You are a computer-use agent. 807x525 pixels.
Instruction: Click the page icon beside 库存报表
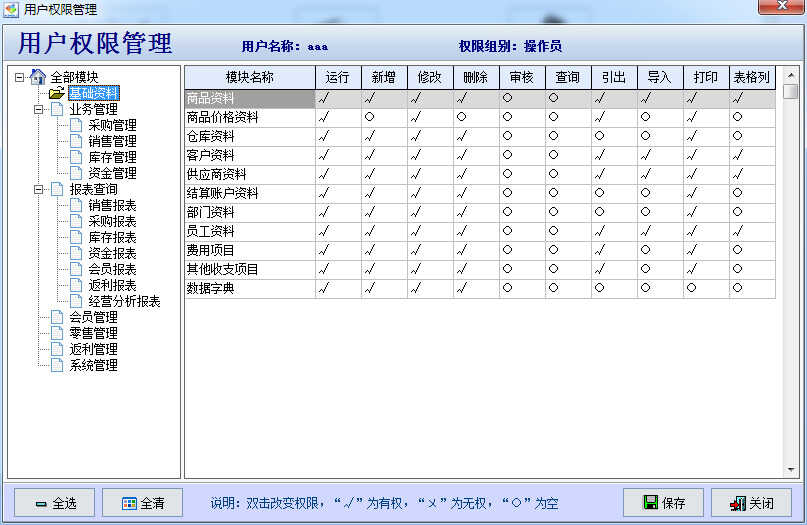76,237
